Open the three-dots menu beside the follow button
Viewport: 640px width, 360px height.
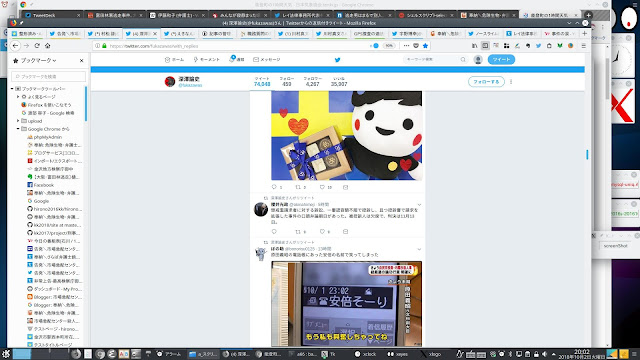pos(511,82)
